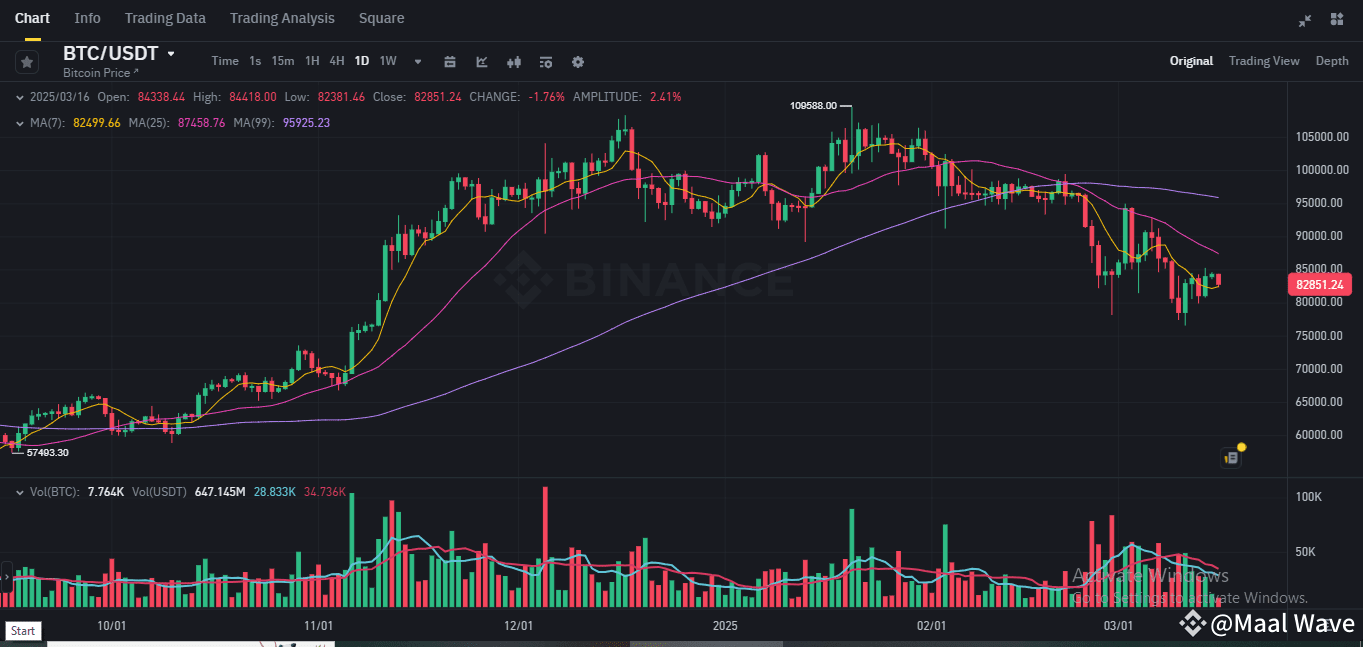
Task: Switch to Trading View chart
Action: pos(1264,61)
